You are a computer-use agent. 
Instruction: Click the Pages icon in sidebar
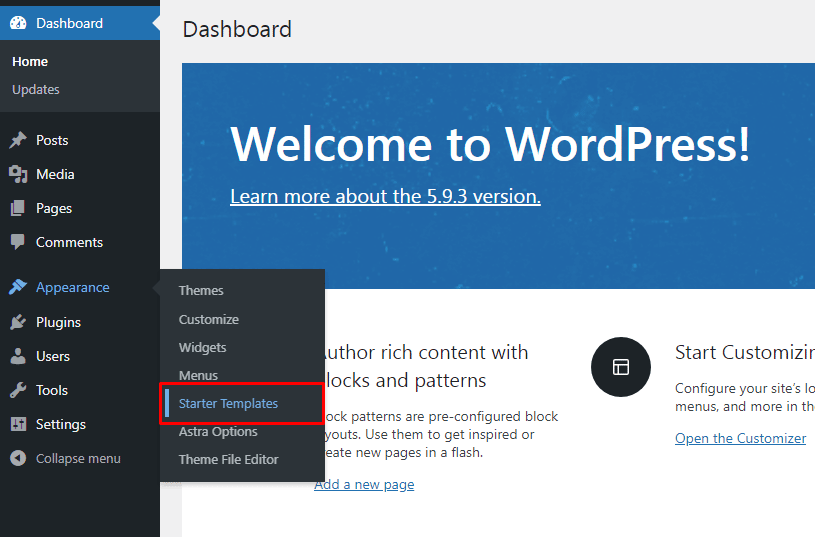tap(18, 208)
